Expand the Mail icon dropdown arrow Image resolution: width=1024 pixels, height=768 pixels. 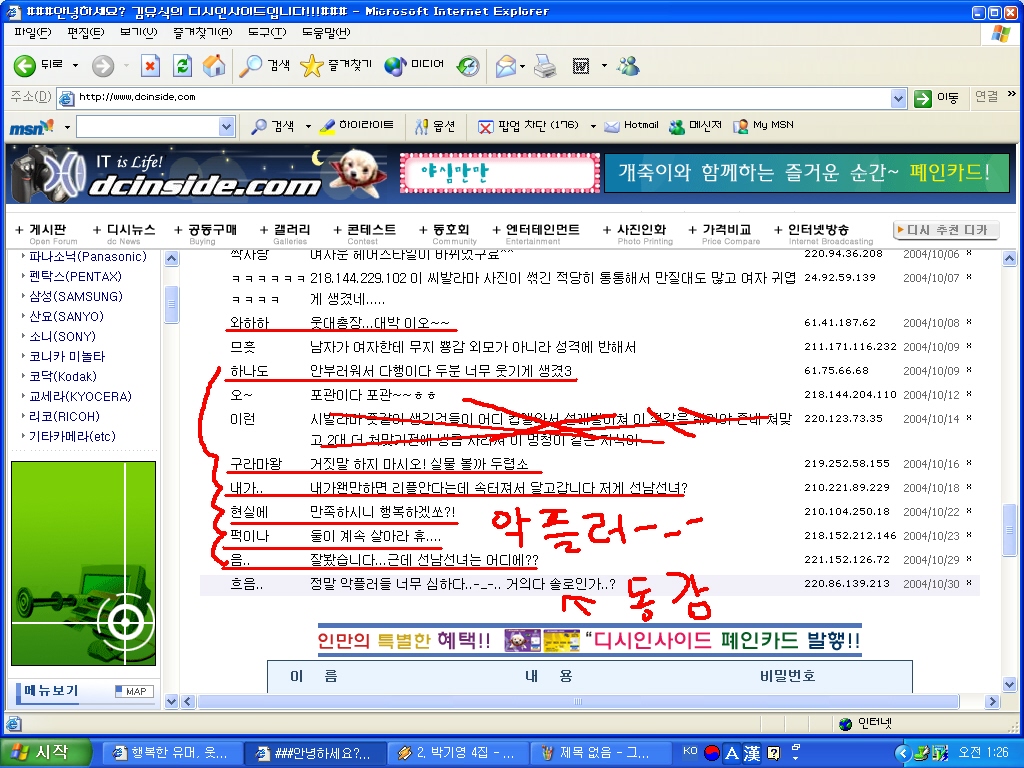click(x=522, y=66)
